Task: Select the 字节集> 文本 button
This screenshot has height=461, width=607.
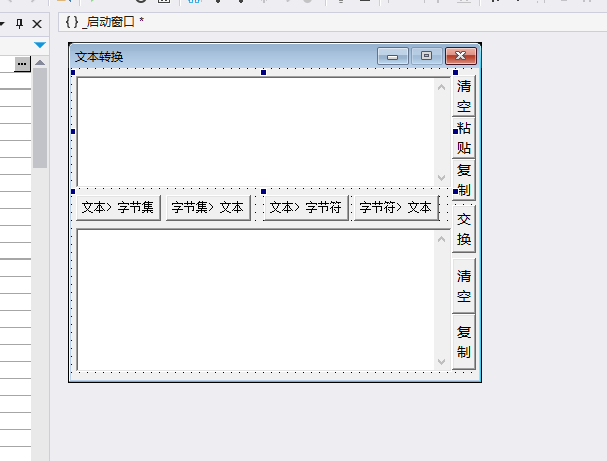Action: (207, 208)
